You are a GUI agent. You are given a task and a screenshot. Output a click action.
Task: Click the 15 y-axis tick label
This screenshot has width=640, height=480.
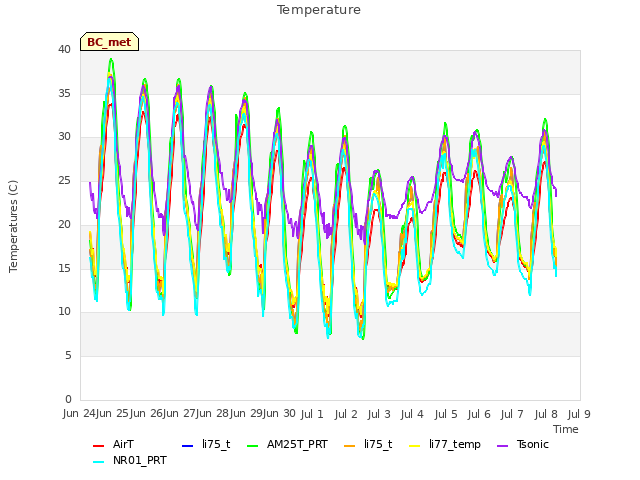[x=64, y=268]
